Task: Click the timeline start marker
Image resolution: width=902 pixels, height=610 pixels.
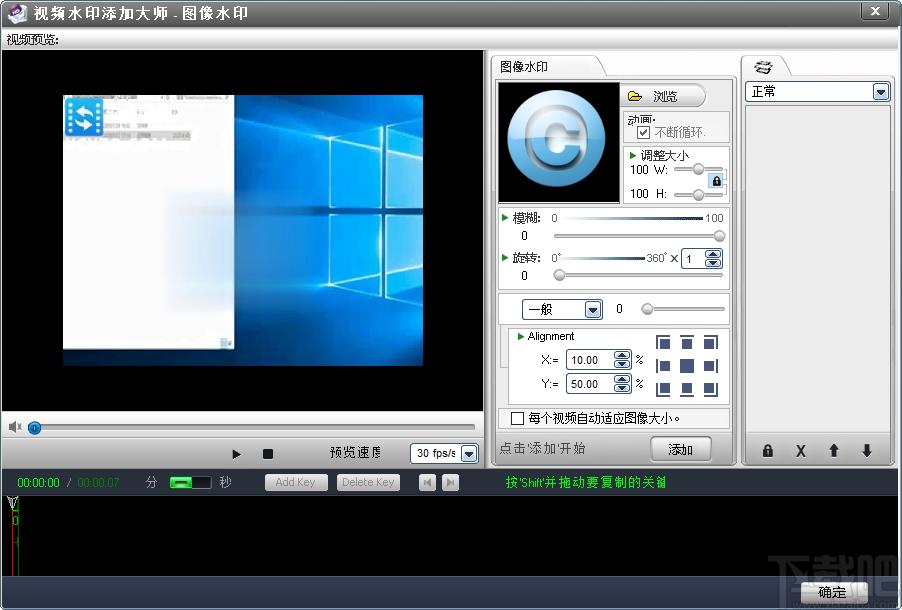Action: click(13, 504)
